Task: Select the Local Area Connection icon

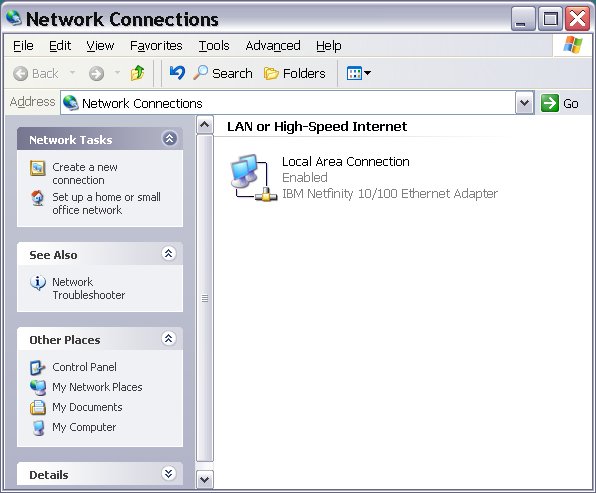Action: (x=253, y=178)
